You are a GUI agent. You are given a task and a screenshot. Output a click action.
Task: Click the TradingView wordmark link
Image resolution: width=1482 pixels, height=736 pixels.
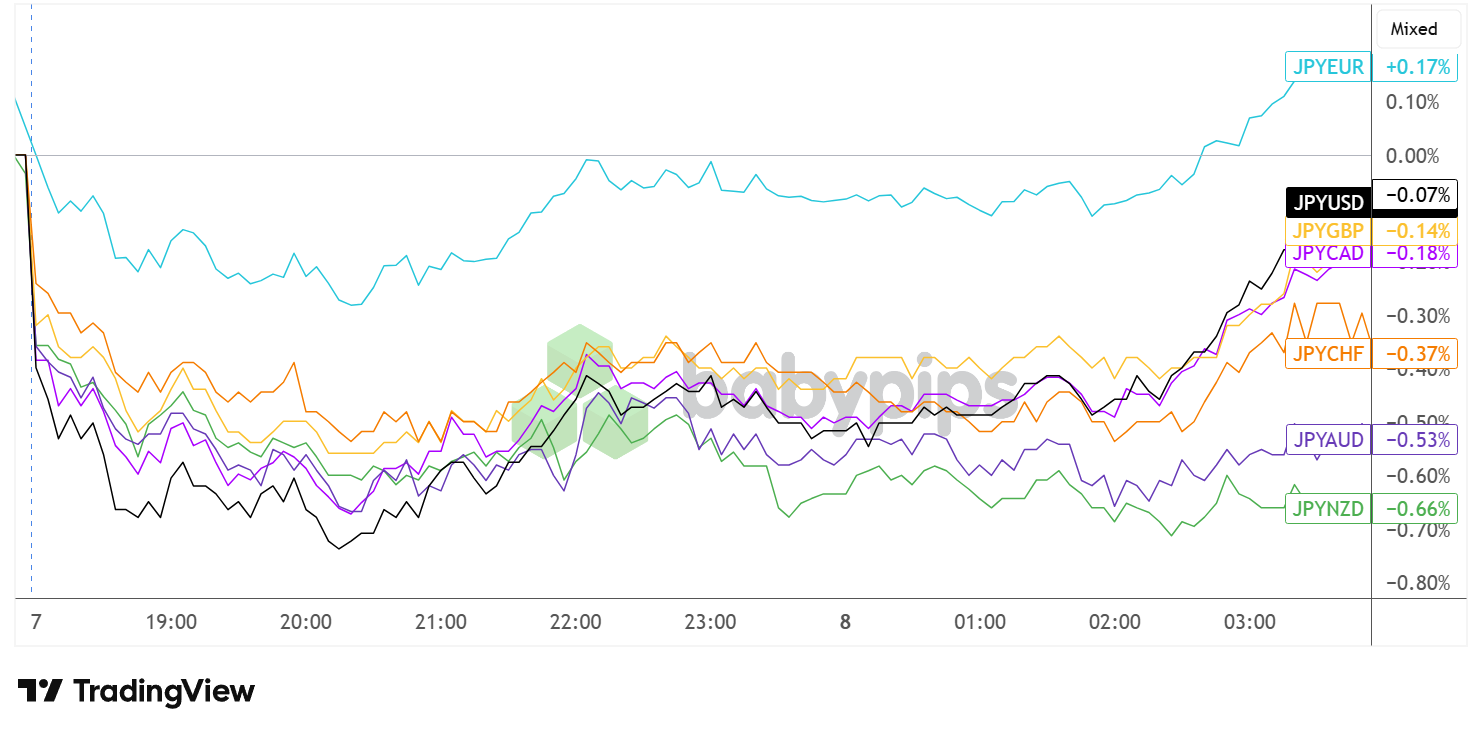tap(165, 691)
